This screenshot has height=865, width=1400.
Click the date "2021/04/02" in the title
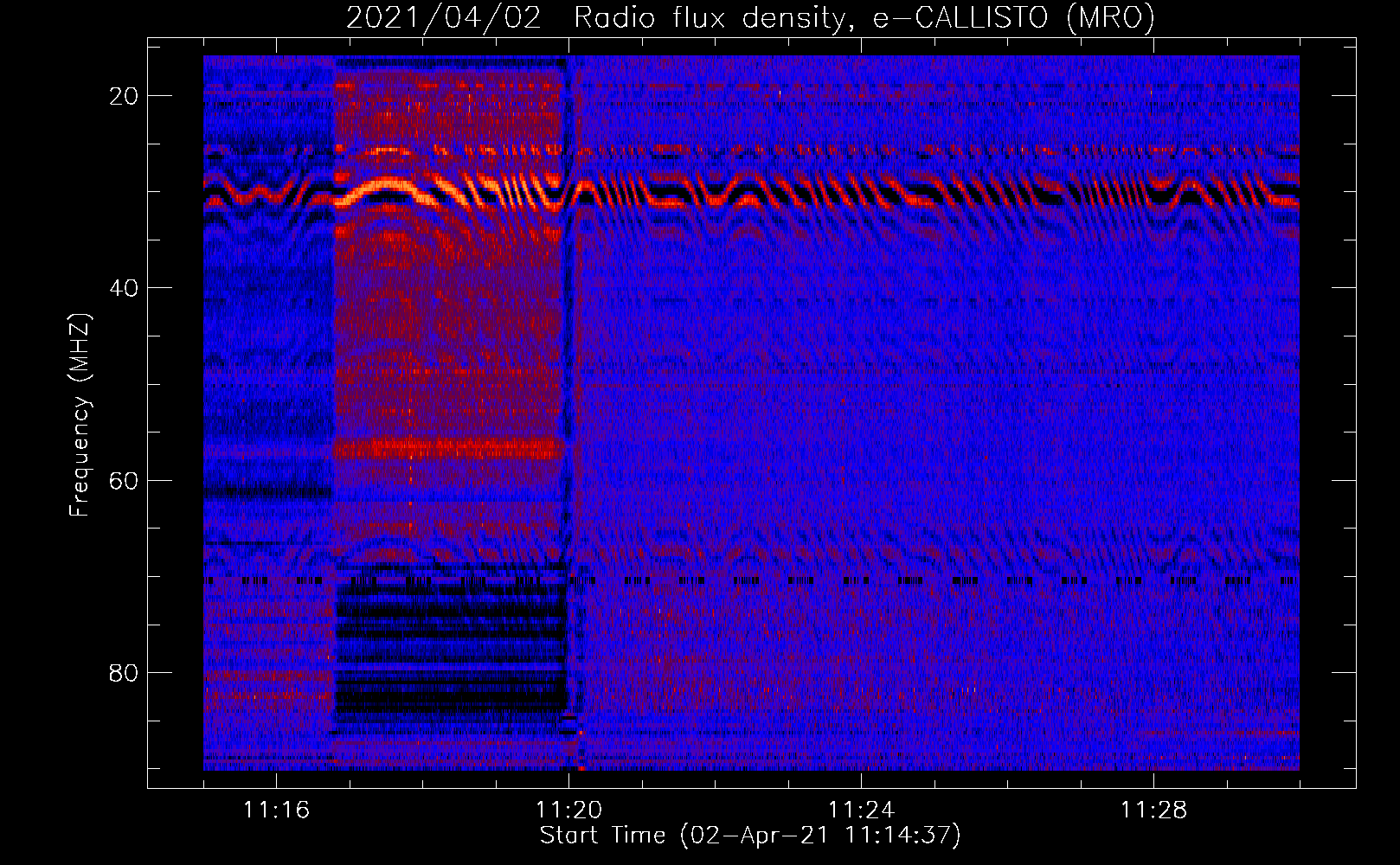tap(444, 18)
